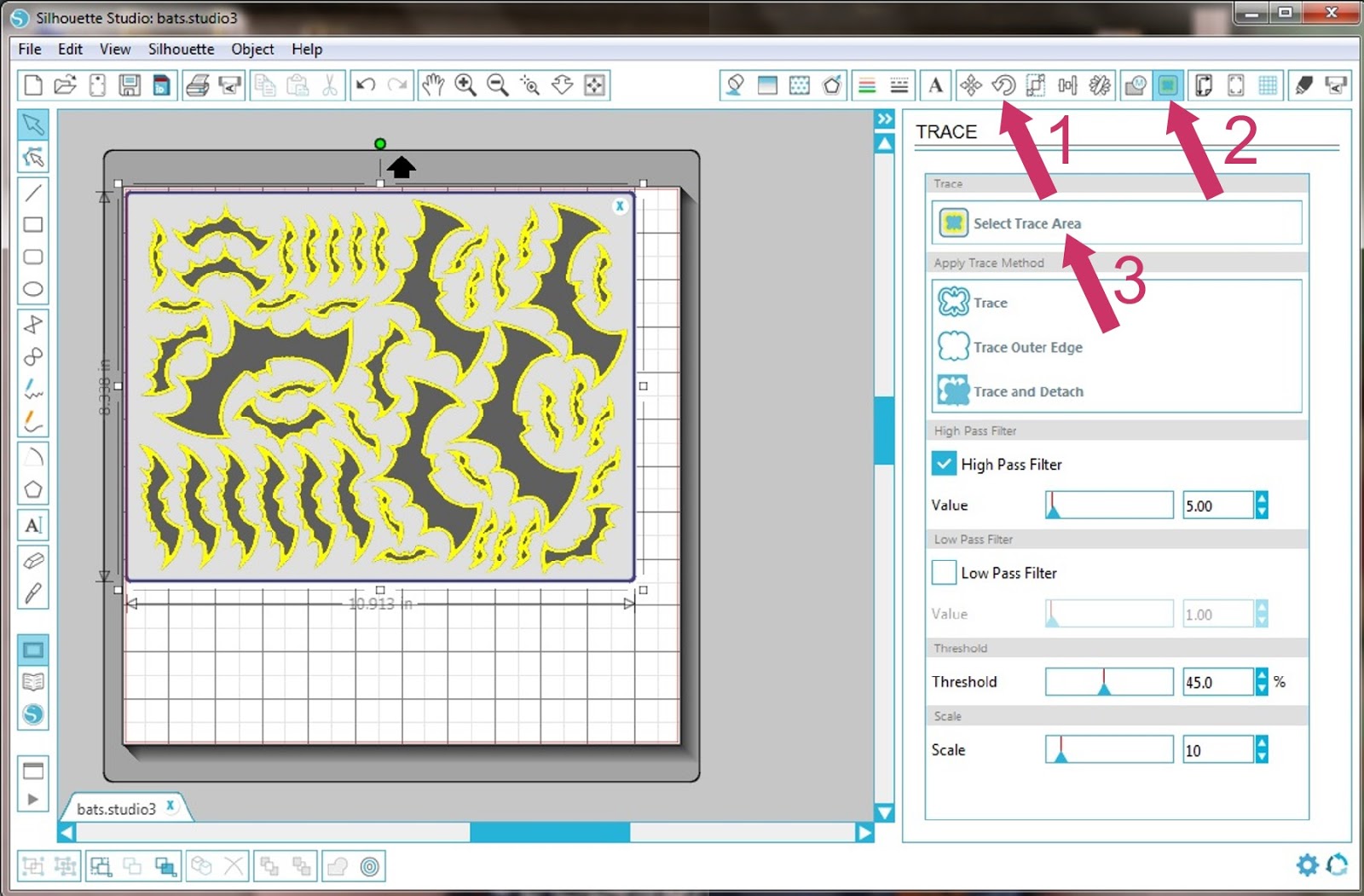This screenshot has width=1364, height=896.
Task: Open the Replicate window
Action: pyautogui.click(x=1101, y=85)
